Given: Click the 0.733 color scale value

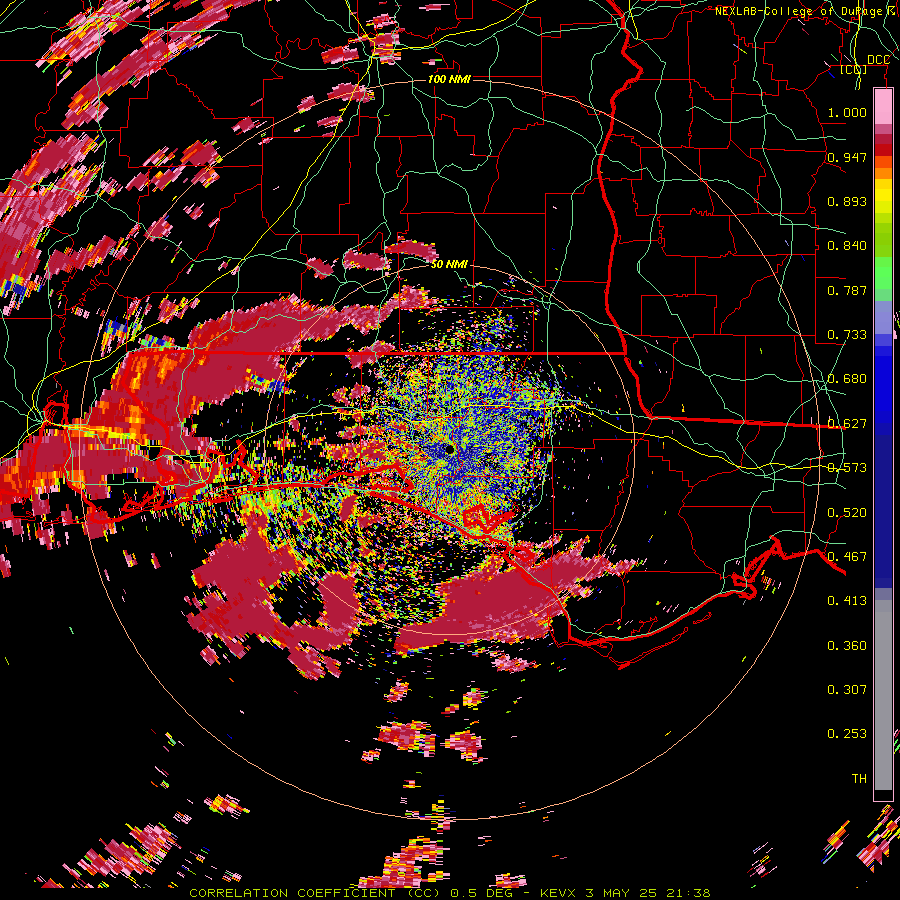Looking at the screenshot, I should [x=847, y=335].
